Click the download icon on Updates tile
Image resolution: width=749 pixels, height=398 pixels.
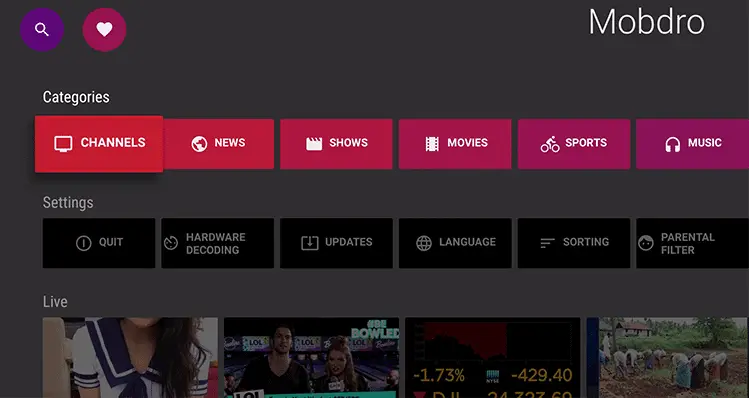[x=310, y=243]
